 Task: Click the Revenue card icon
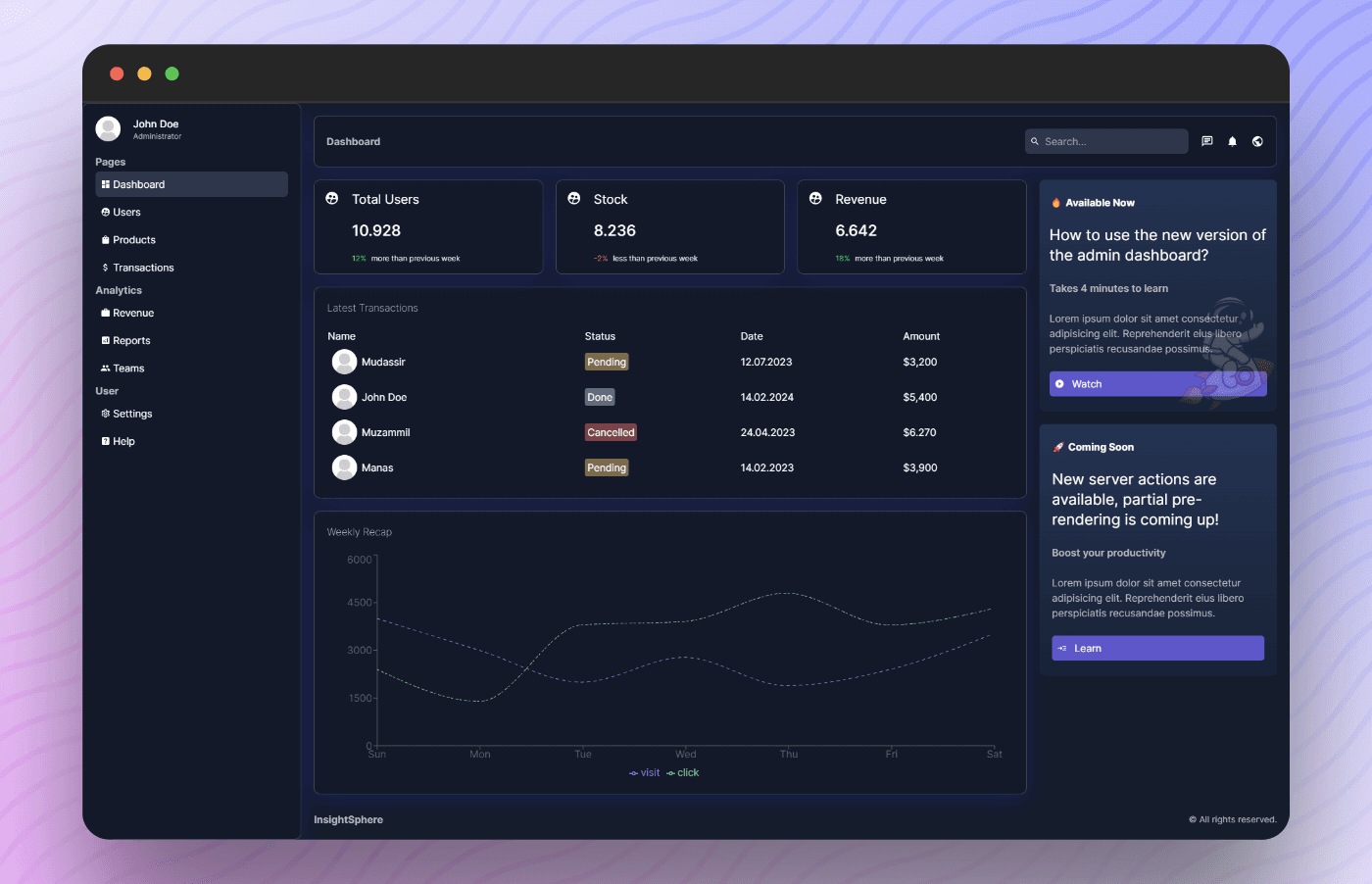tap(815, 199)
